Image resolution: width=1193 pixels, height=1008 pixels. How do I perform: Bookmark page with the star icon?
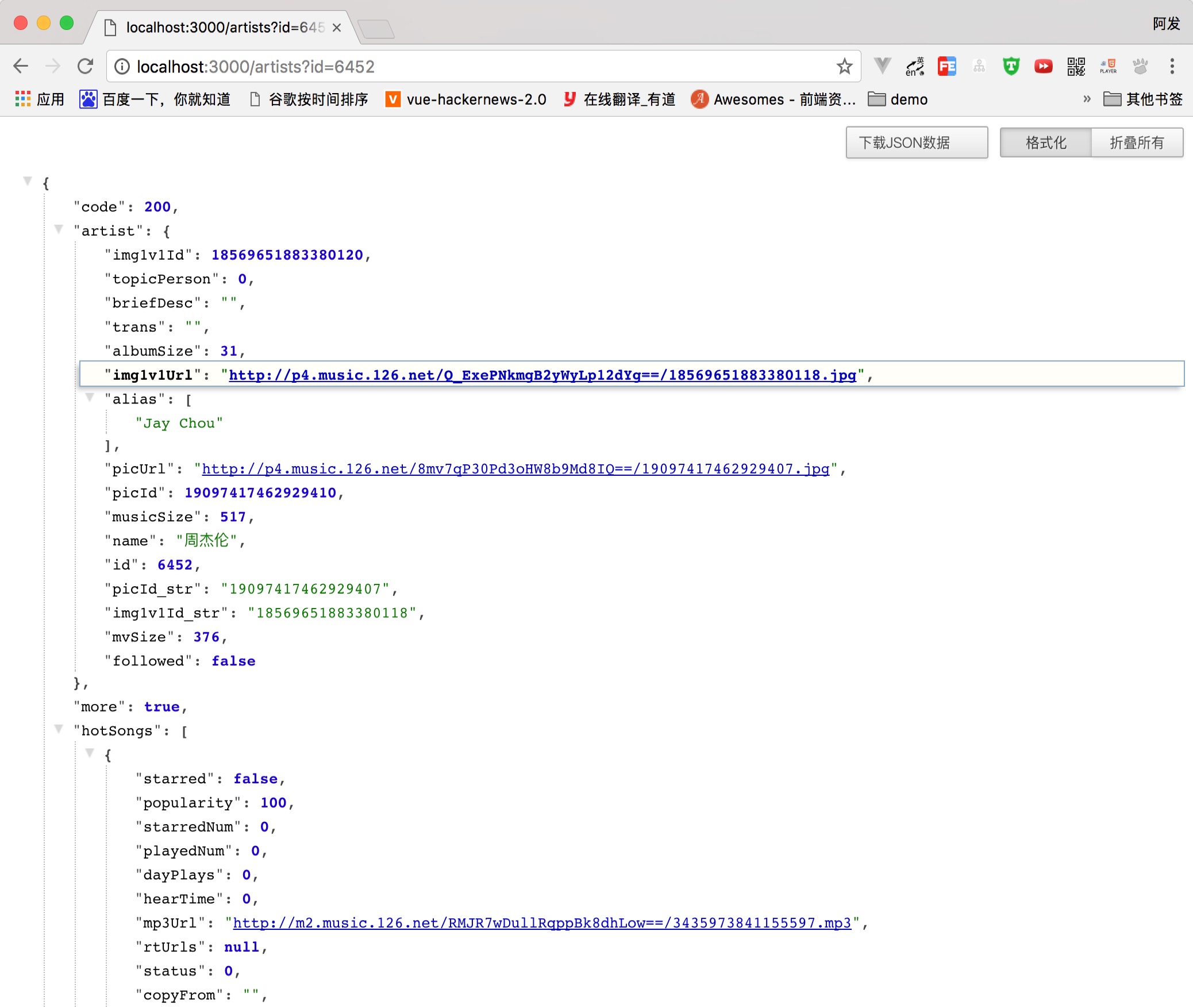coord(844,67)
